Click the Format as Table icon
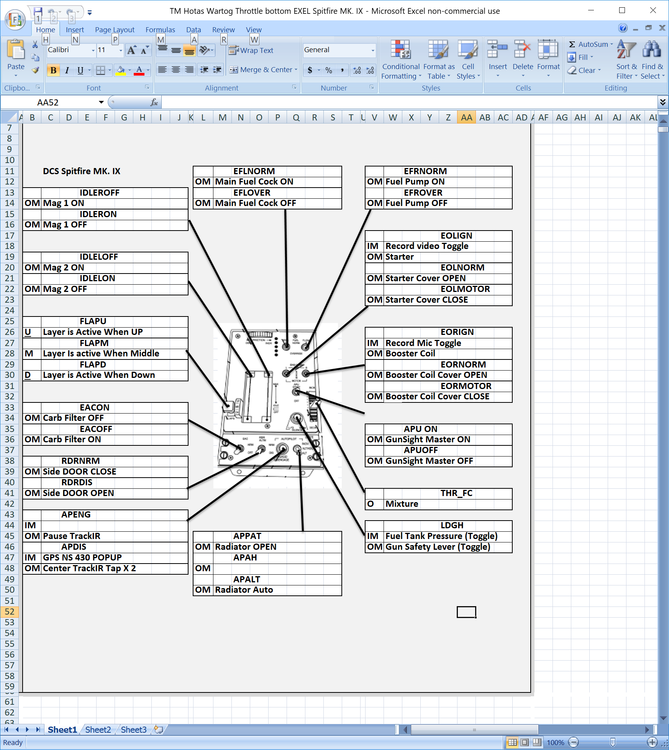Viewport: 669px width, 750px height. [x=438, y=50]
